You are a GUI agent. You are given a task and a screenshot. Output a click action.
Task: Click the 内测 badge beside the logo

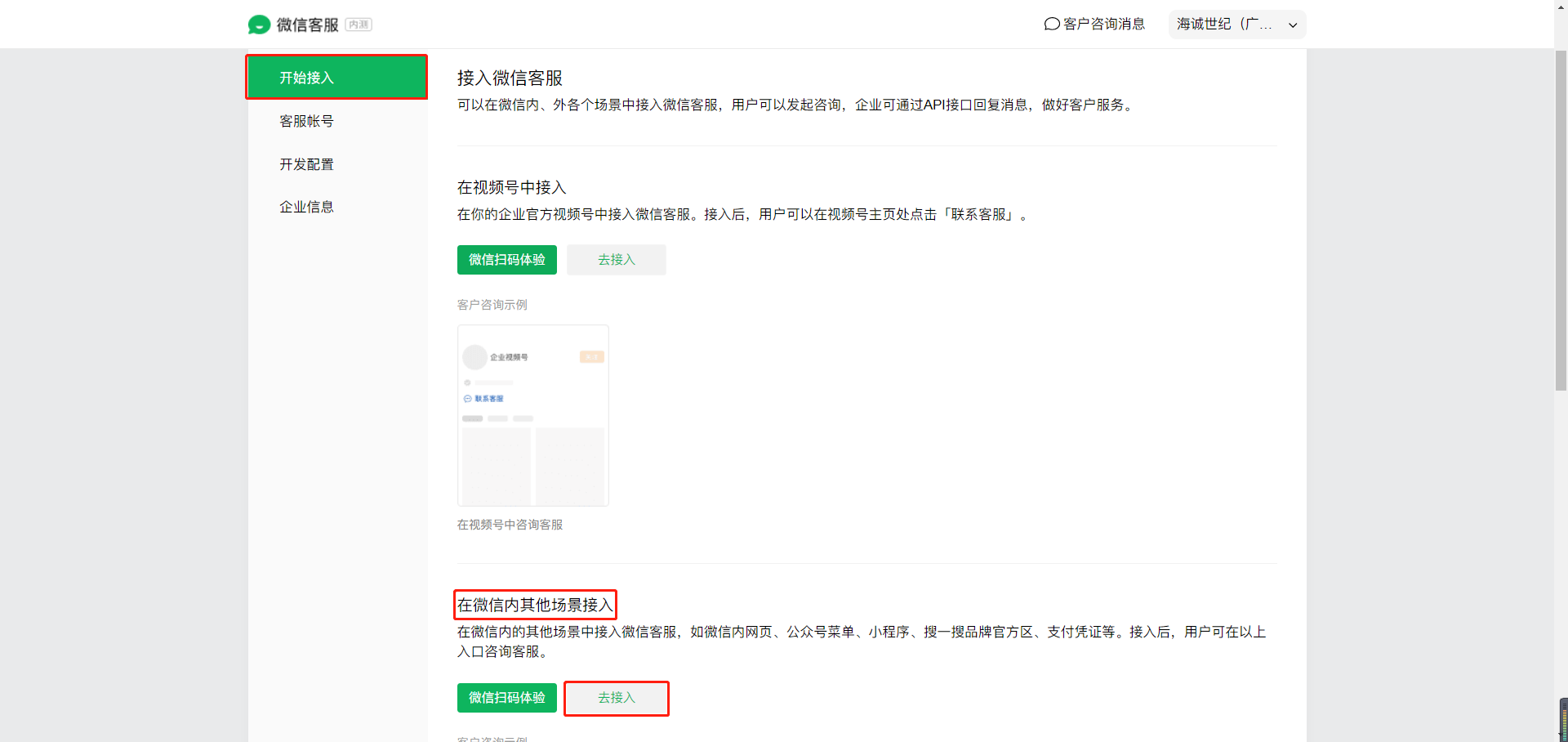359,25
